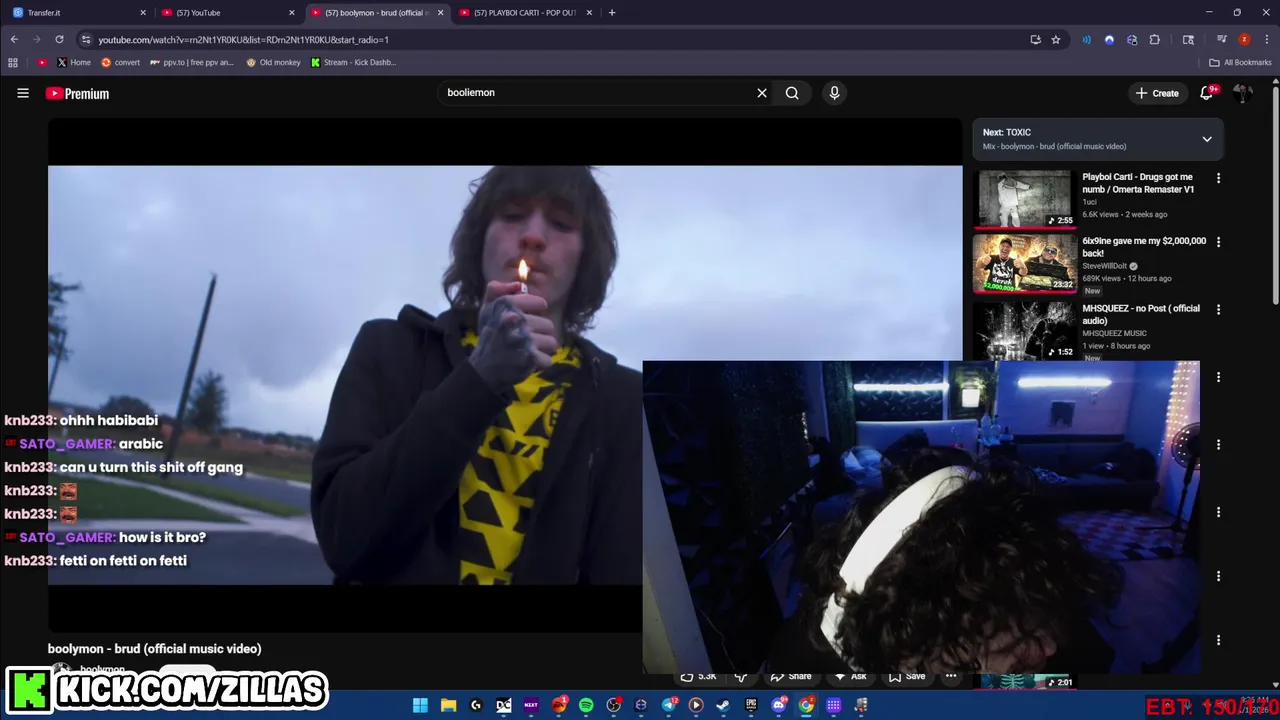Open Telegram from the taskbar
The height and width of the screenshot is (720, 1280).
(x=669, y=705)
